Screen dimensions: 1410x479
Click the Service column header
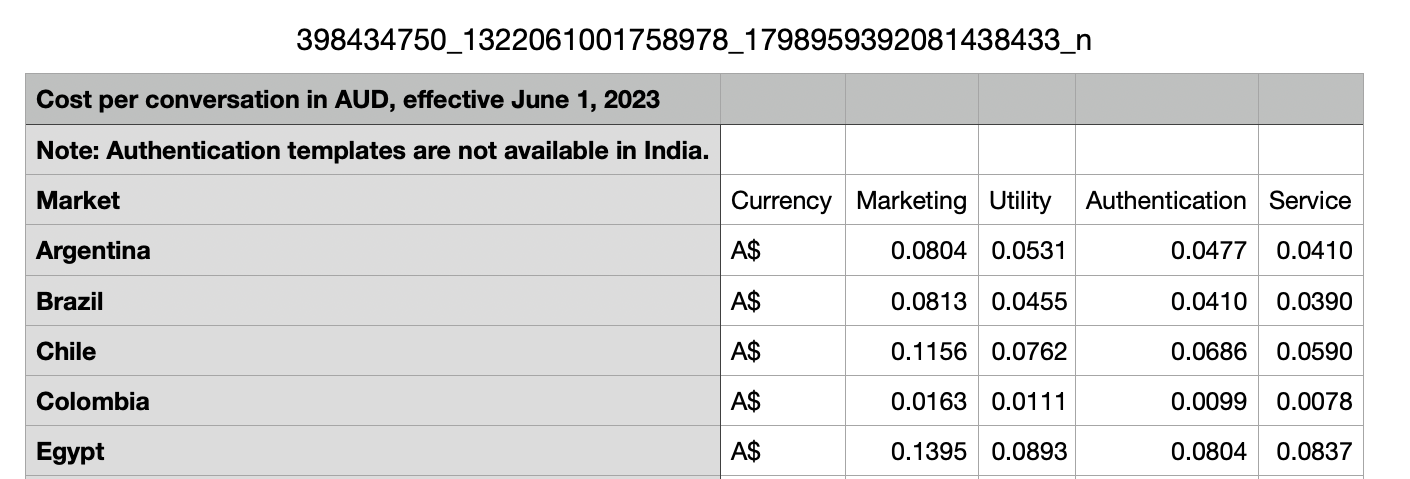tap(1309, 201)
